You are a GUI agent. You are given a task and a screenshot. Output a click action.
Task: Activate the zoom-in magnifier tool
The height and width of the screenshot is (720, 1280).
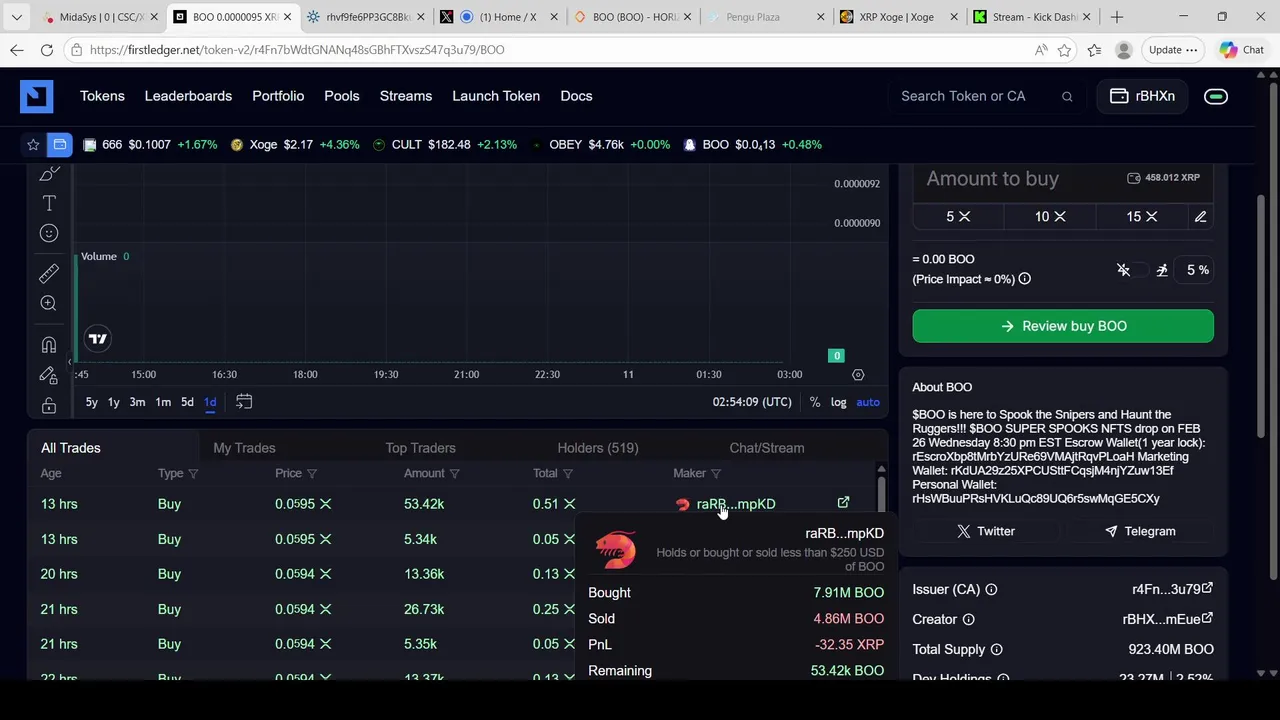click(x=49, y=303)
